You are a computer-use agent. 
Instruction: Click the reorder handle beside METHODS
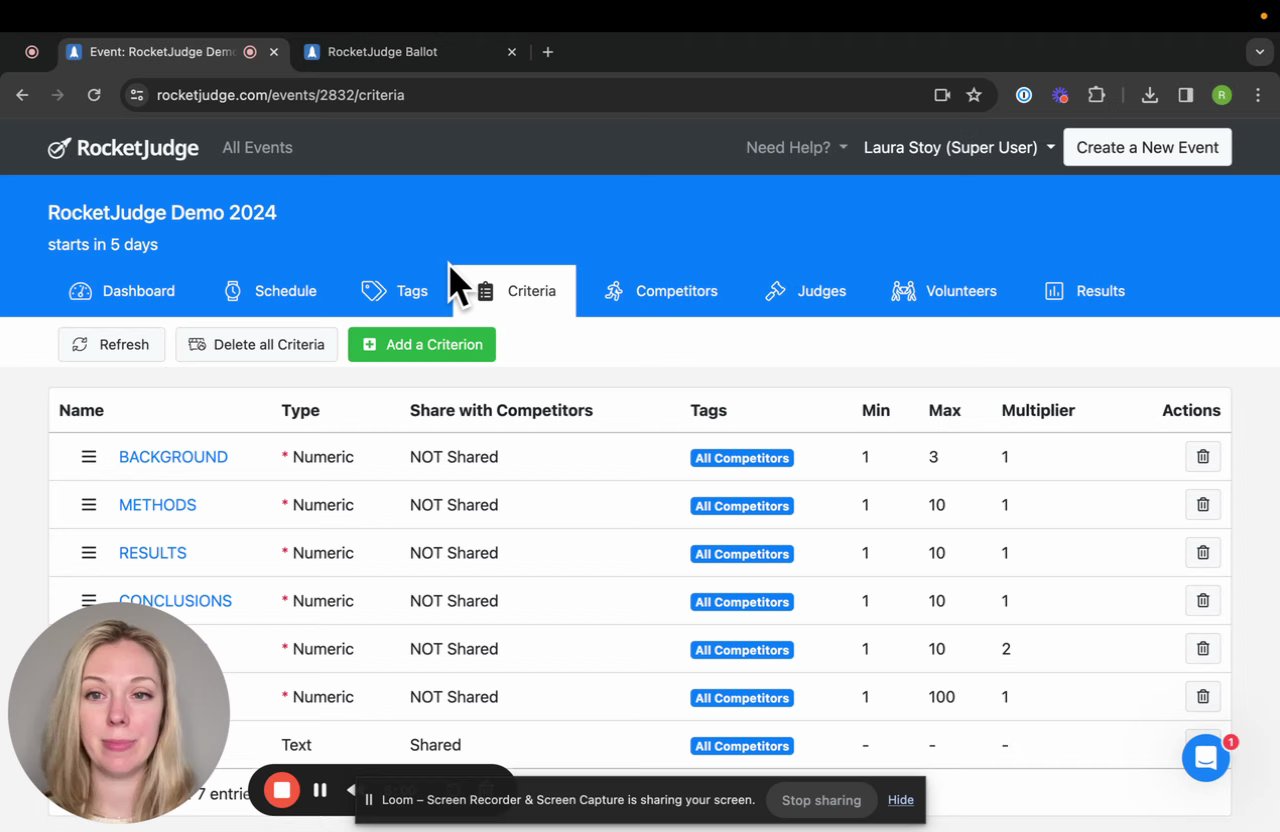89,505
